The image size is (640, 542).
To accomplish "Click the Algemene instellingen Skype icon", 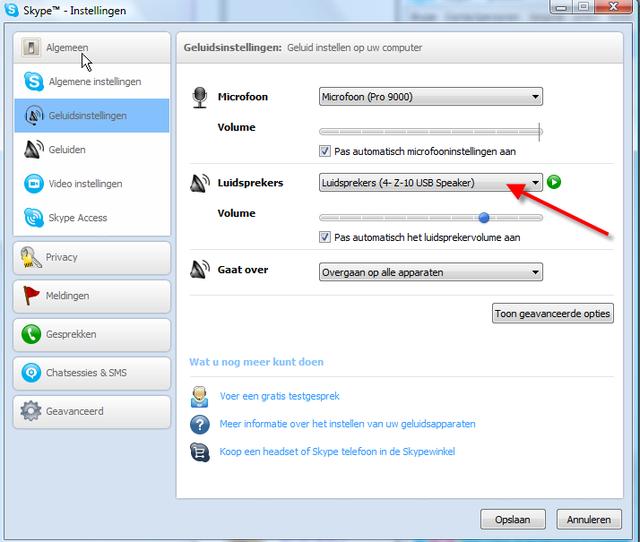I will click(33, 81).
